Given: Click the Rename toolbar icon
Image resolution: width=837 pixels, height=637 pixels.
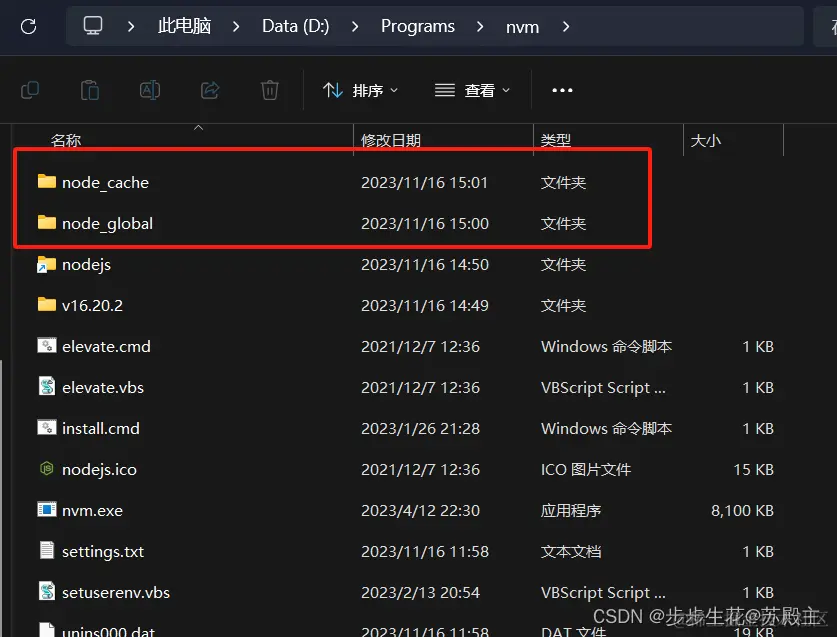Looking at the screenshot, I should click(149, 90).
